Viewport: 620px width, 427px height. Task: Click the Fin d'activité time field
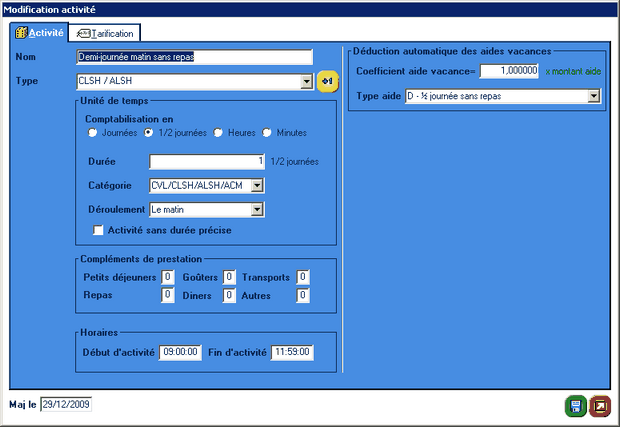coord(292,352)
